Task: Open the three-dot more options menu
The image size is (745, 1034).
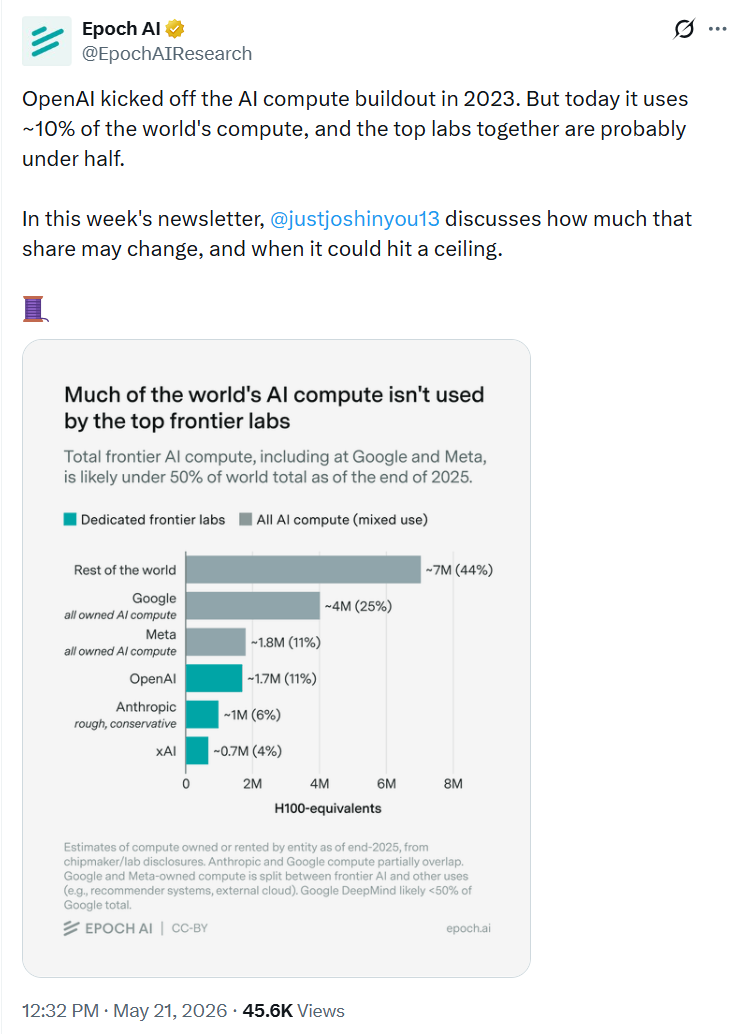Action: 717,29
